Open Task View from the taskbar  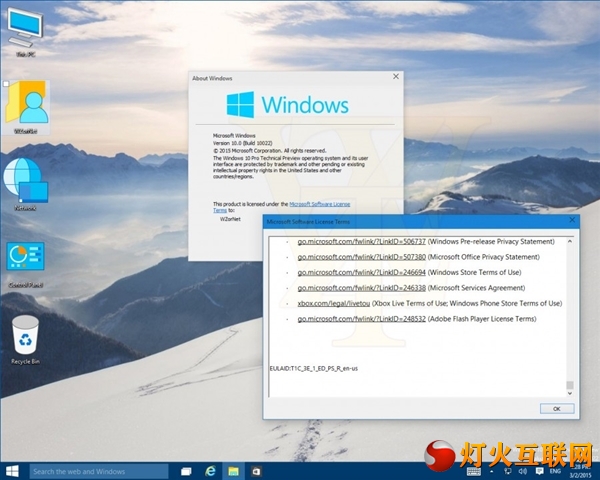pos(187,471)
